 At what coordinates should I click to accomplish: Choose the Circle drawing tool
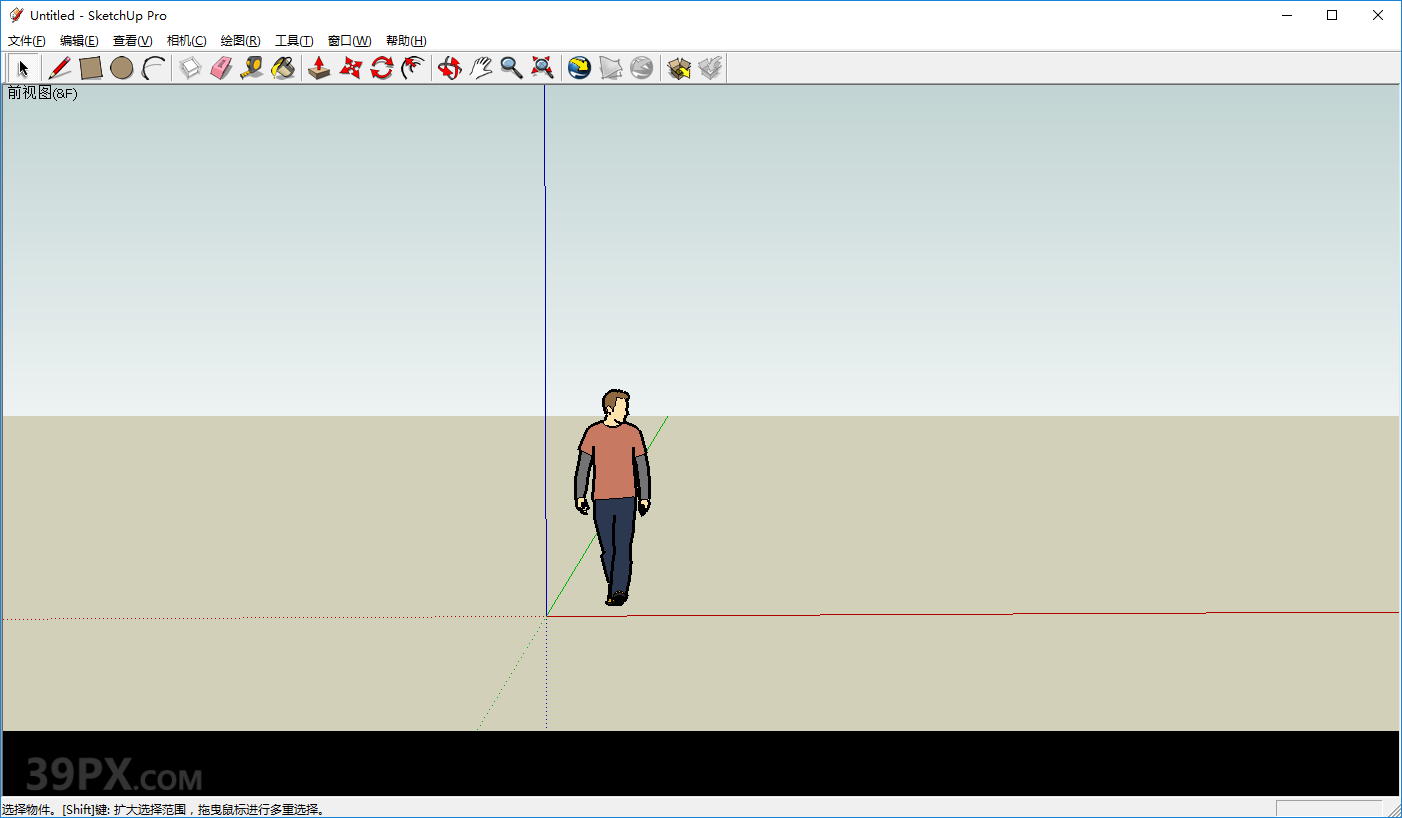pyautogui.click(x=122, y=67)
